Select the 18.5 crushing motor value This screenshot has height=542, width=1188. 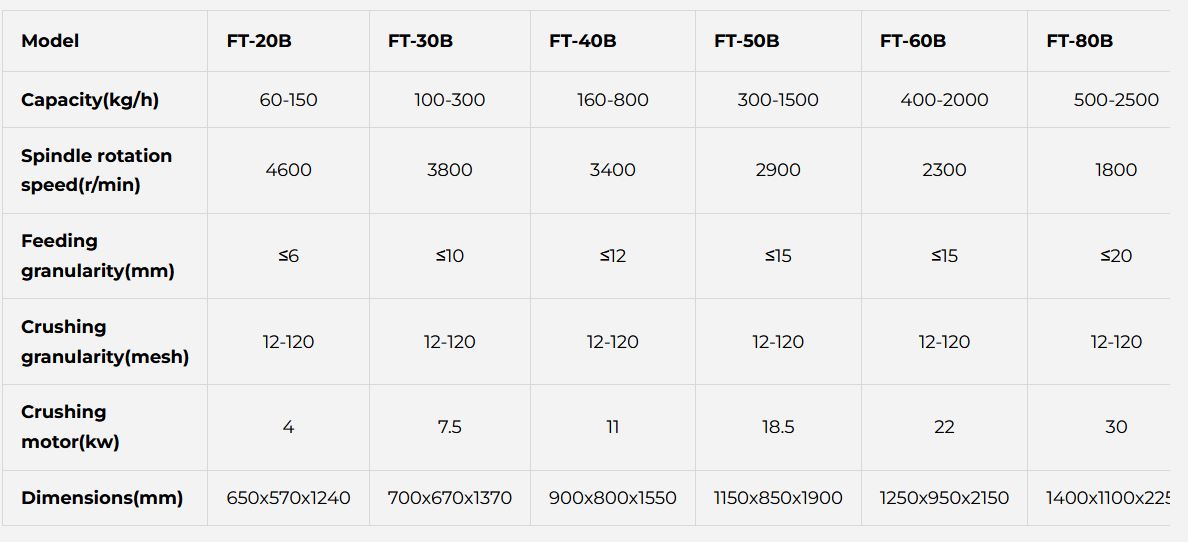click(x=778, y=427)
